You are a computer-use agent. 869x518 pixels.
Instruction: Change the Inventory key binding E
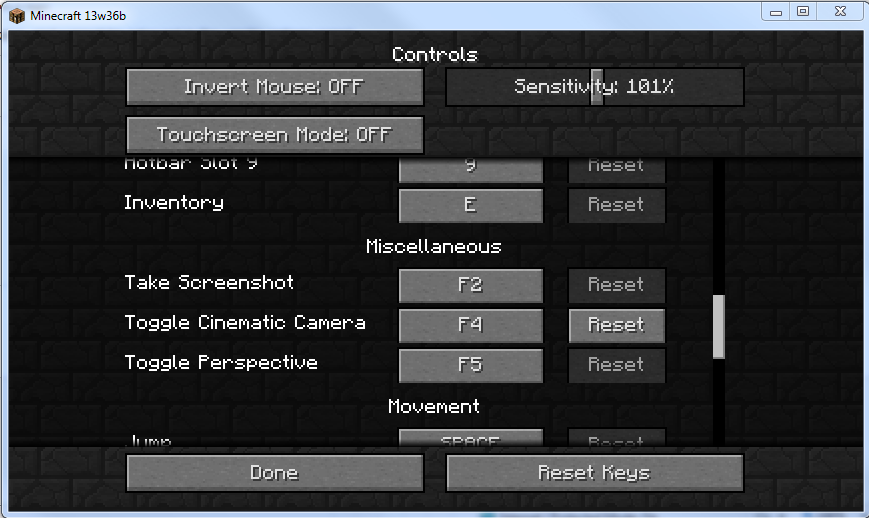tap(471, 206)
